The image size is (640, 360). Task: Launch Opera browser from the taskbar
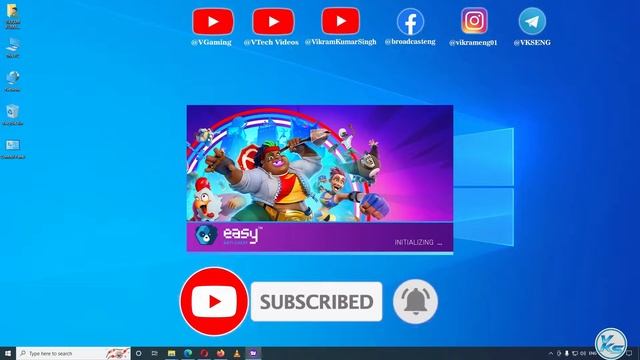(204, 353)
